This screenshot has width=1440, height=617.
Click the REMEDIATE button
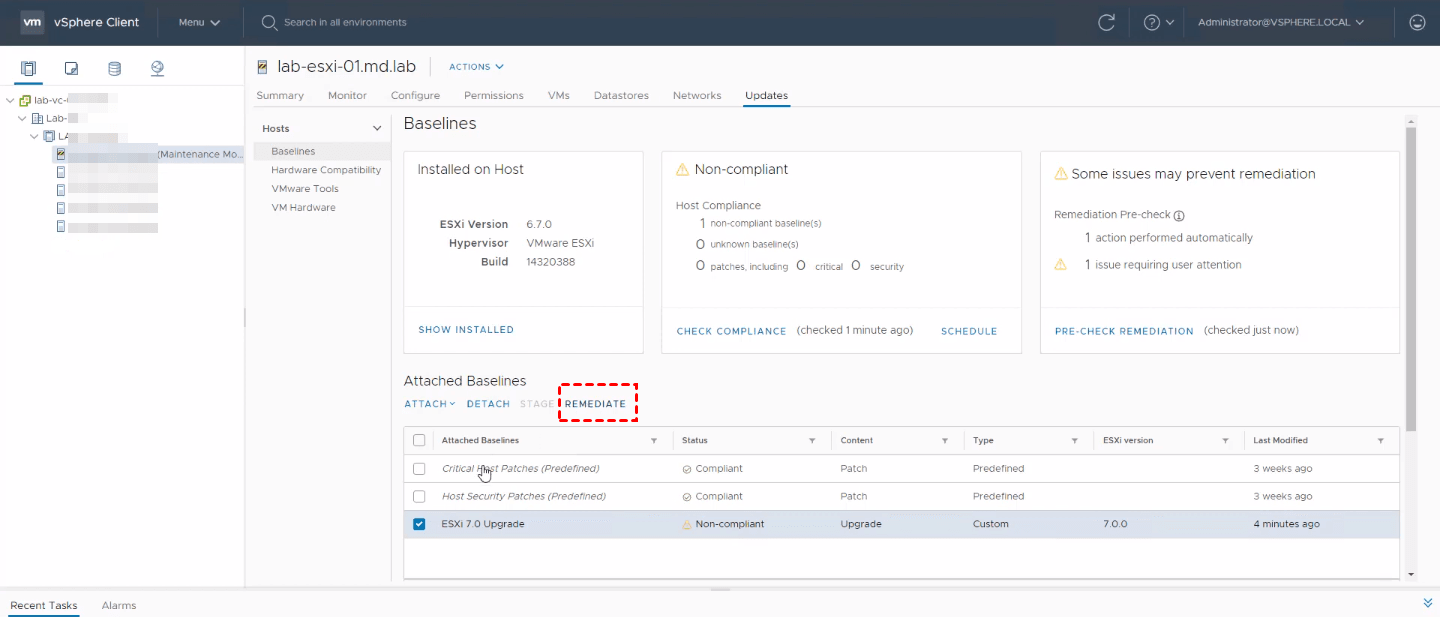pyautogui.click(x=595, y=404)
